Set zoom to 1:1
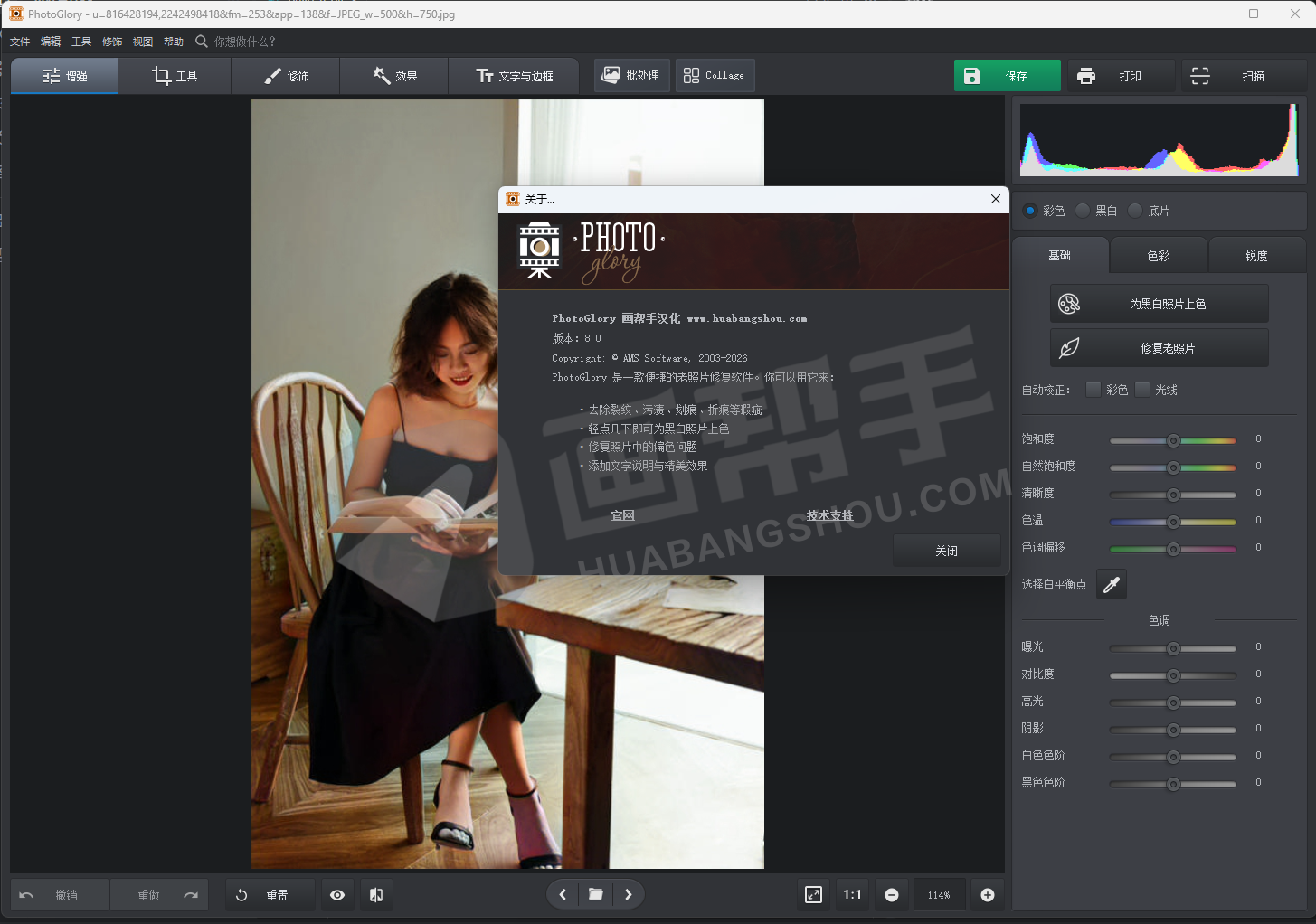This screenshot has width=1316, height=924. 852,895
